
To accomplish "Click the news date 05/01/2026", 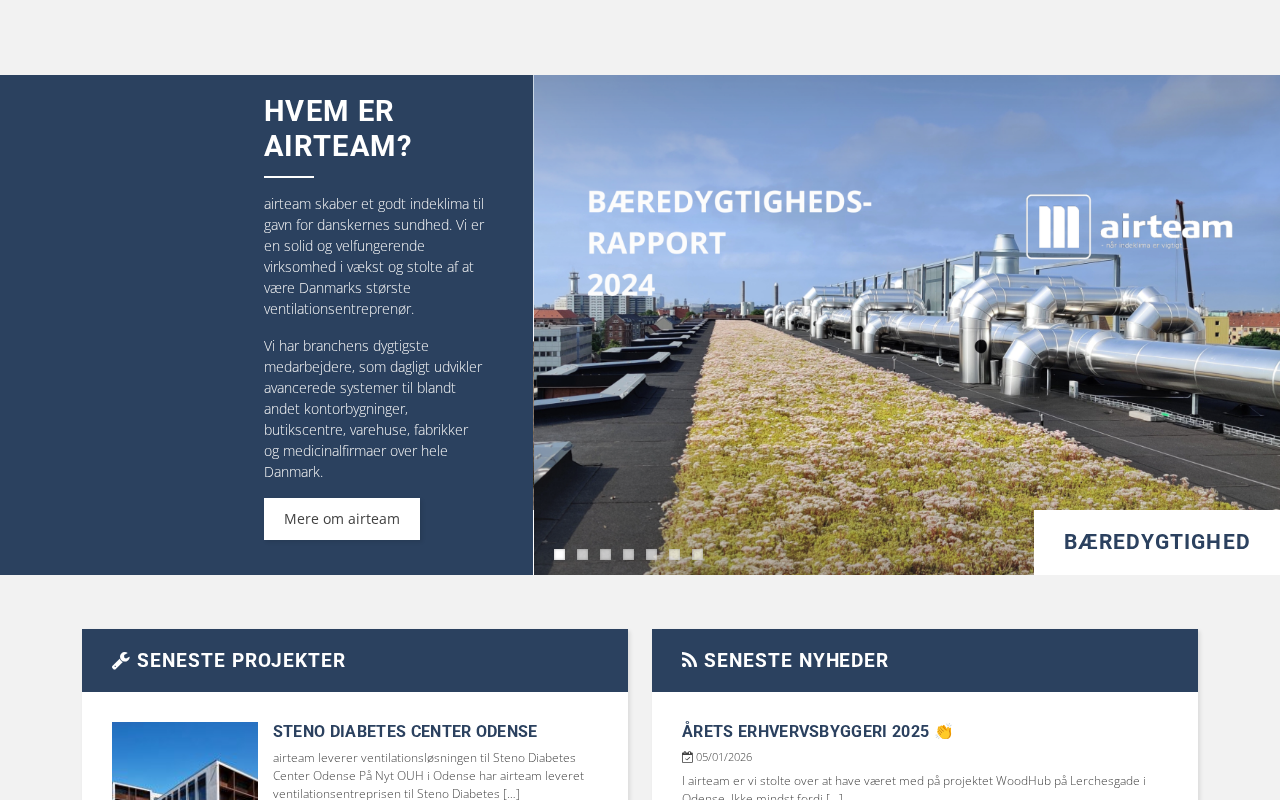I will click(724, 757).
